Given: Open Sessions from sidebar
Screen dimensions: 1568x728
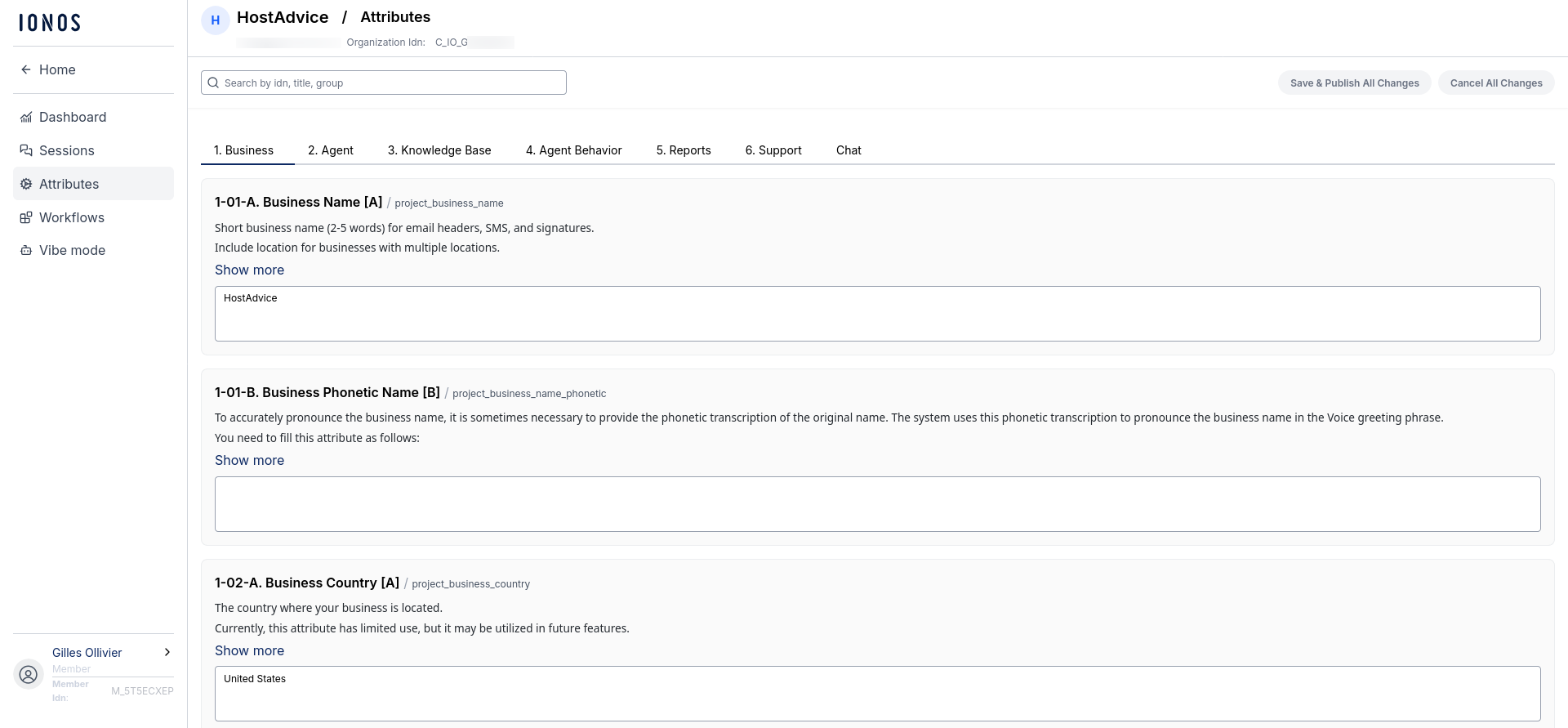Looking at the screenshot, I should coord(93,150).
